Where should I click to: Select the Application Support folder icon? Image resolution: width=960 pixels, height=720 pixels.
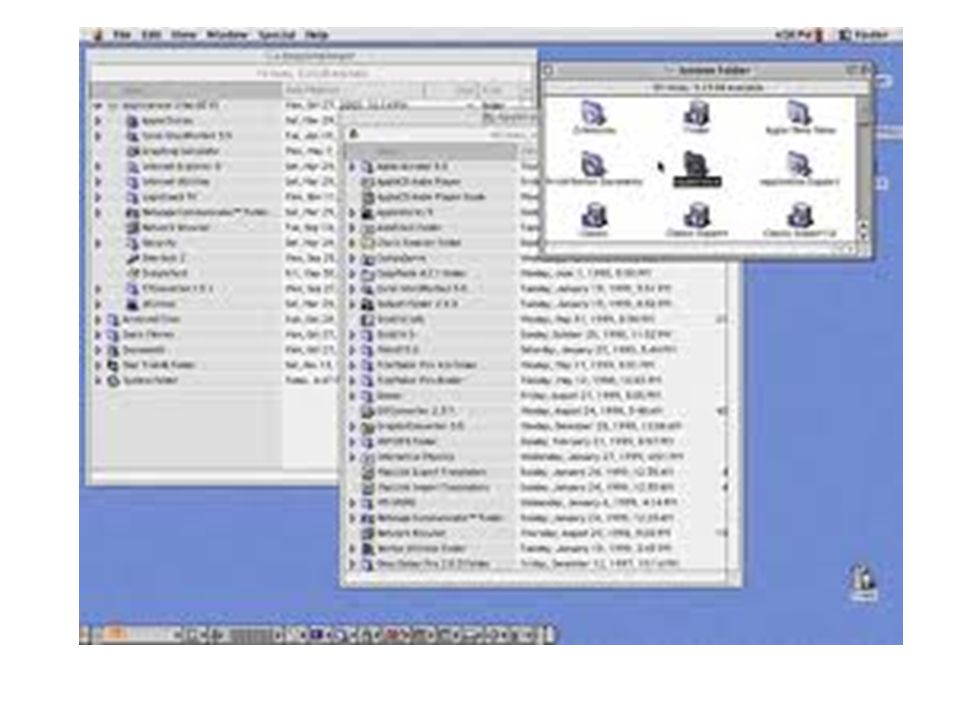(x=800, y=169)
